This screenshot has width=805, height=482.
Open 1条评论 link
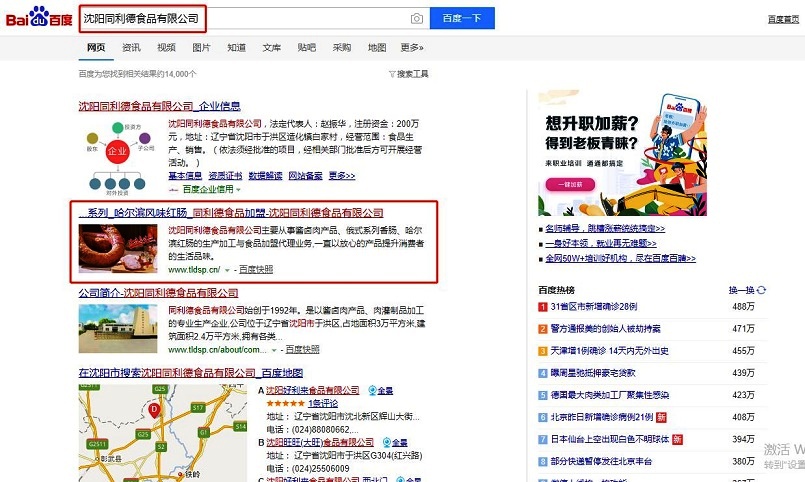(322, 403)
